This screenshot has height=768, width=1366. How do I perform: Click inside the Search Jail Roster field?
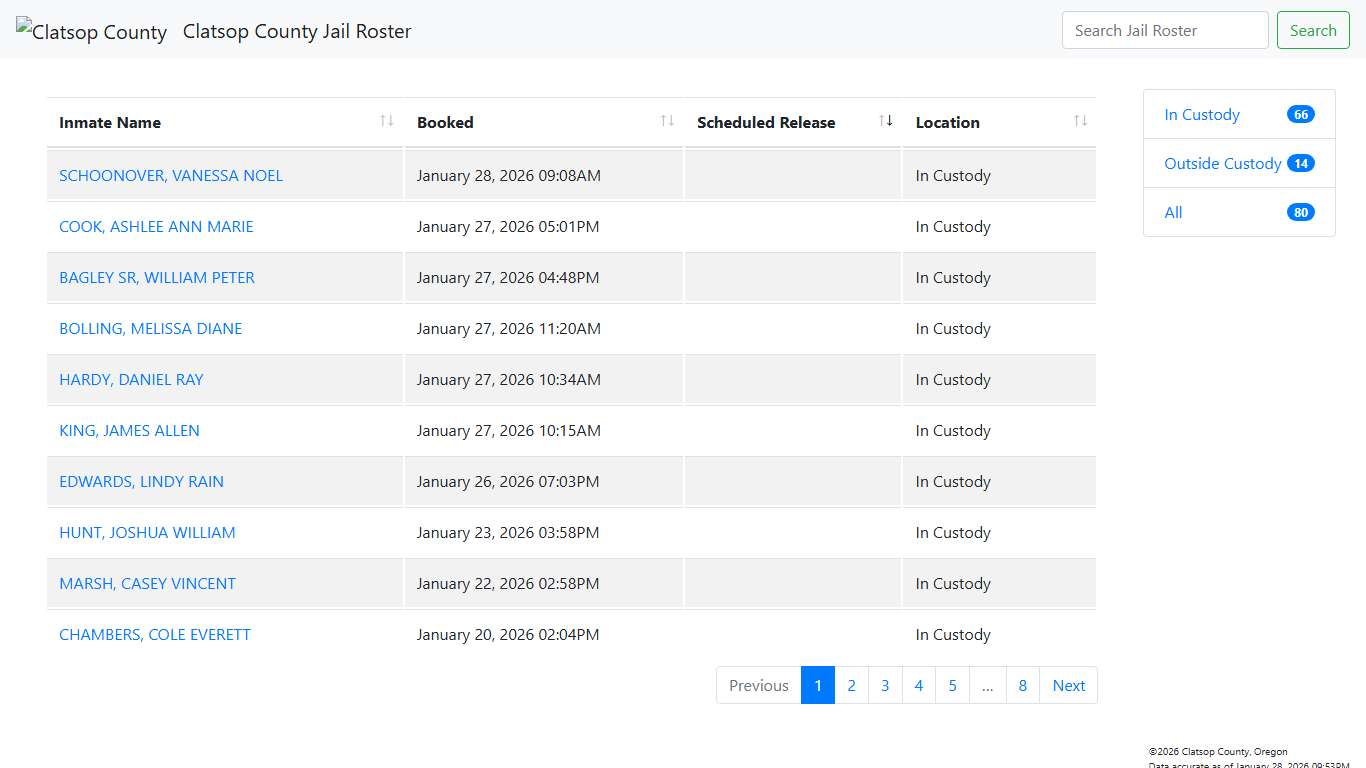tap(1164, 30)
